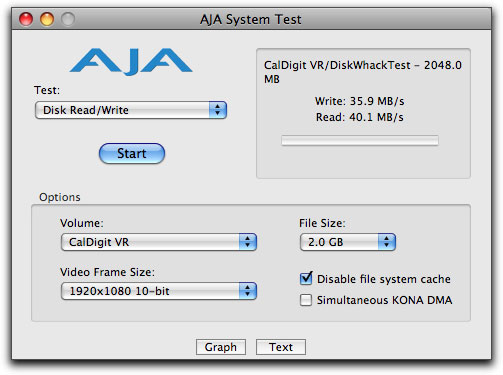The width and height of the screenshot is (503, 375).
Task: Click the Video Frame Size blue arrows
Action: coord(248,291)
